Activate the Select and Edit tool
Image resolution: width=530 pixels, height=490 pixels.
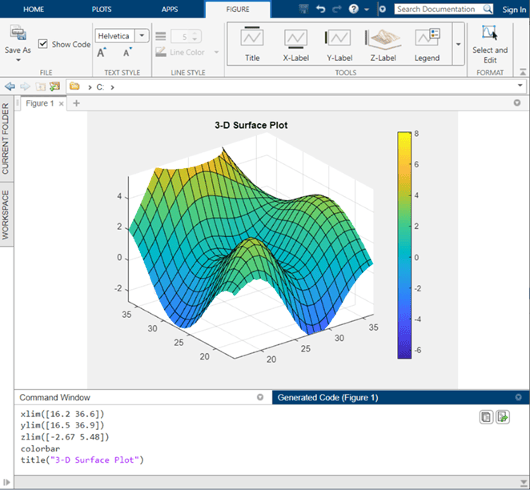click(490, 44)
